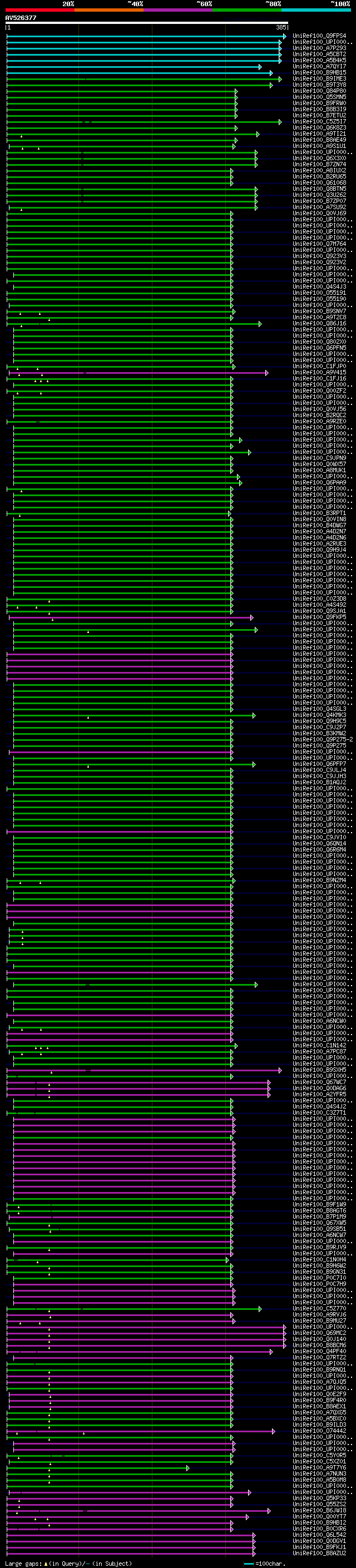Click hit UniRef100_A7QYI7
The image size is (356, 1568).
point(319,66)
